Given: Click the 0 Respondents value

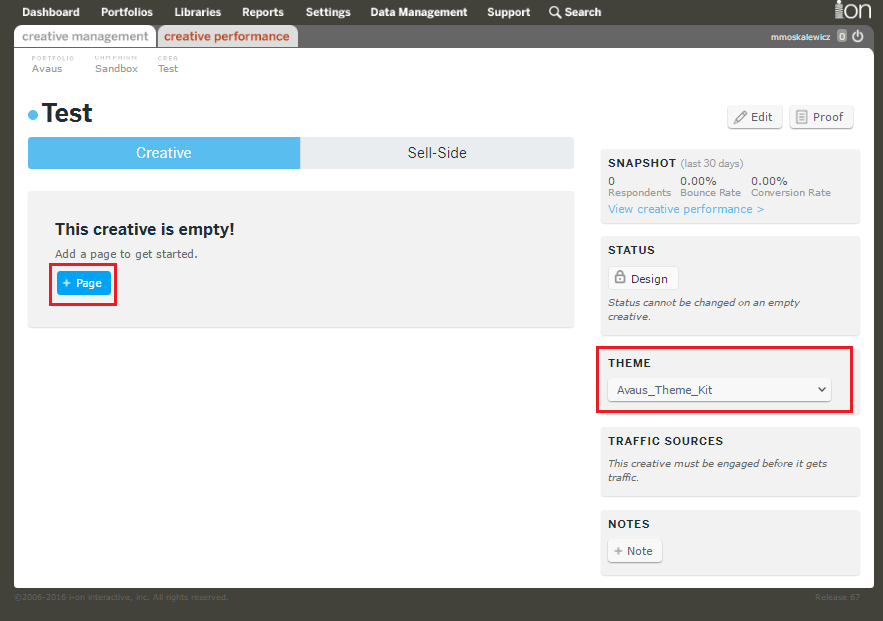Looking at the screenshot, I should [x=612, y=181].
